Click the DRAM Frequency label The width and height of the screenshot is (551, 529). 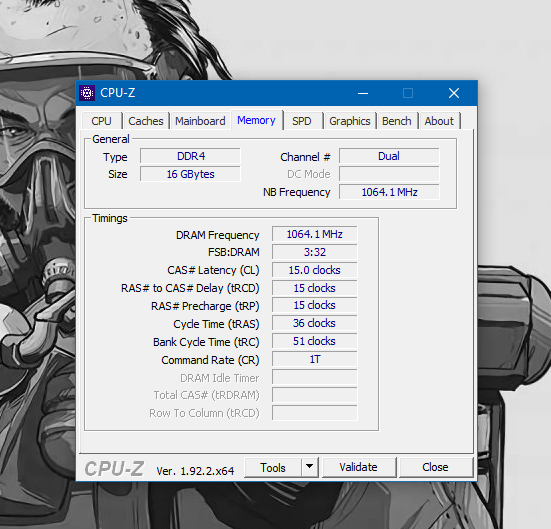tap(218, 235)
